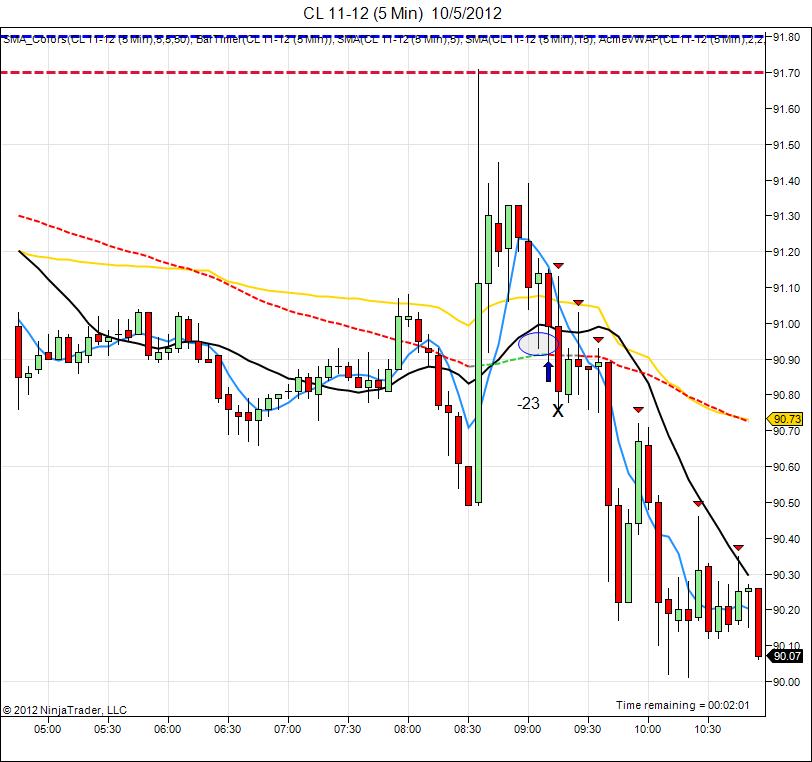
Task: Click the 90.40 price axis label
Action: pos(786,539)
